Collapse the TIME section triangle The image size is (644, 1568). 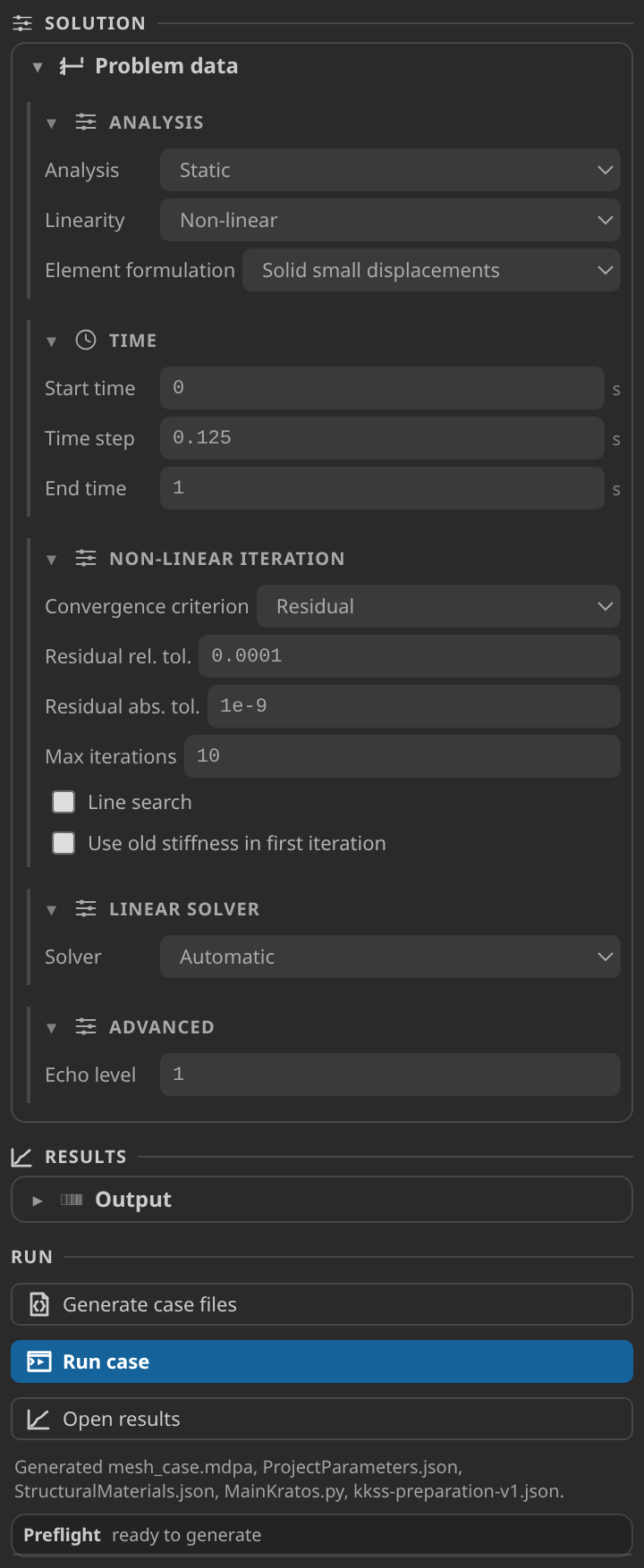[52, 341]
